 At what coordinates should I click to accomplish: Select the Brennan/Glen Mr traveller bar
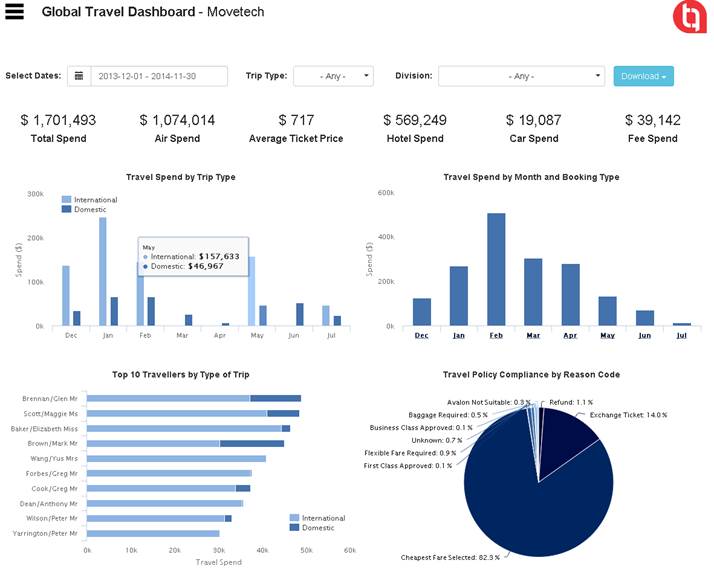click(x=190, y=398)
